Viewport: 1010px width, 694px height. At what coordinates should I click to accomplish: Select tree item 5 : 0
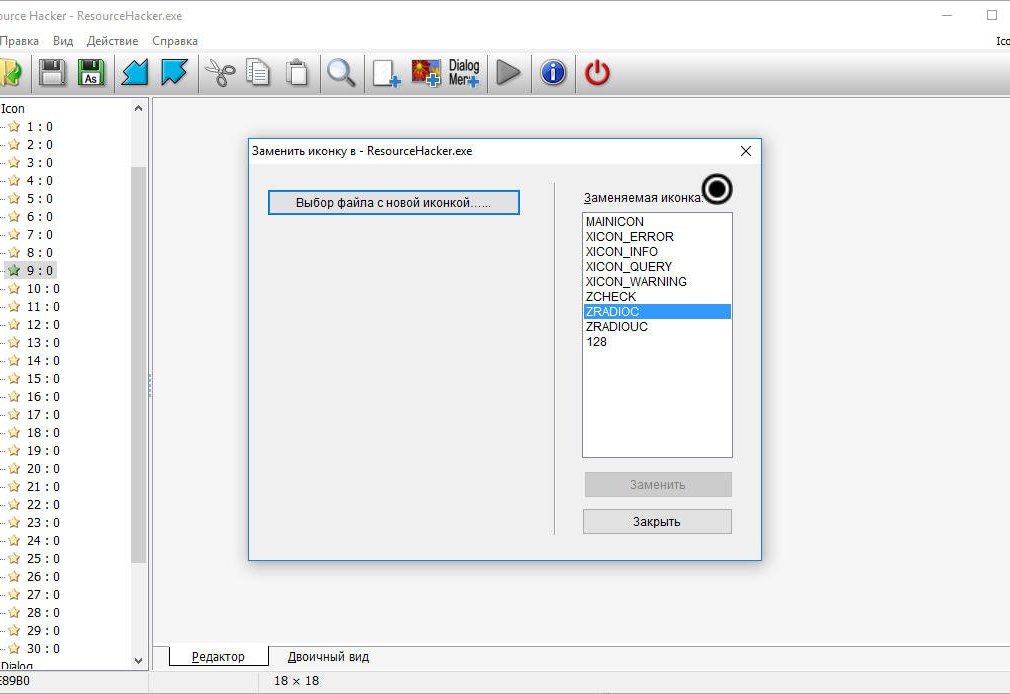coord(39,199)
